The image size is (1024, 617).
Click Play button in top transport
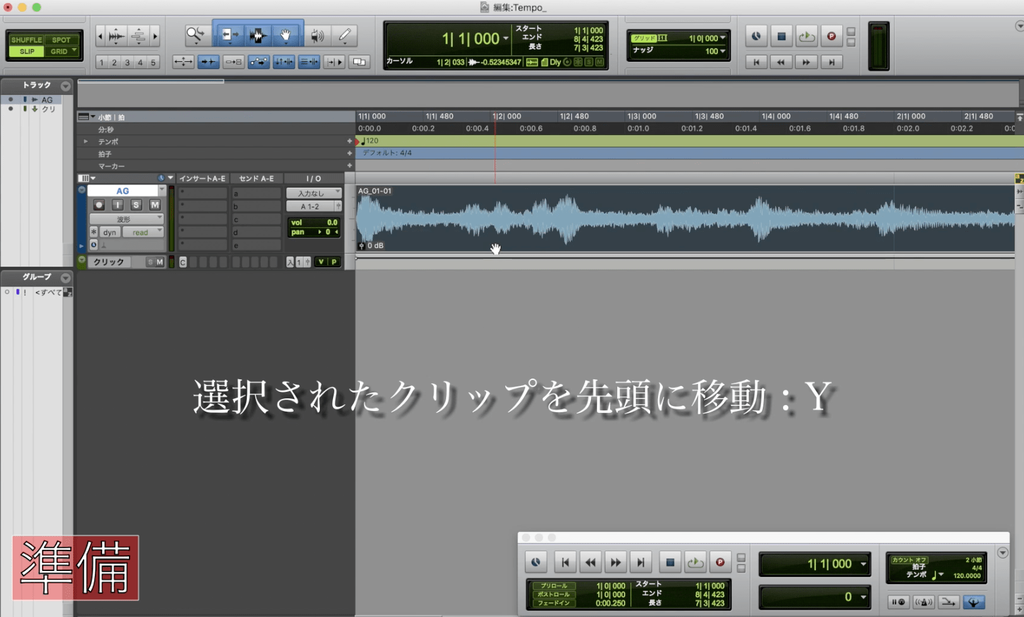(806, 36)
